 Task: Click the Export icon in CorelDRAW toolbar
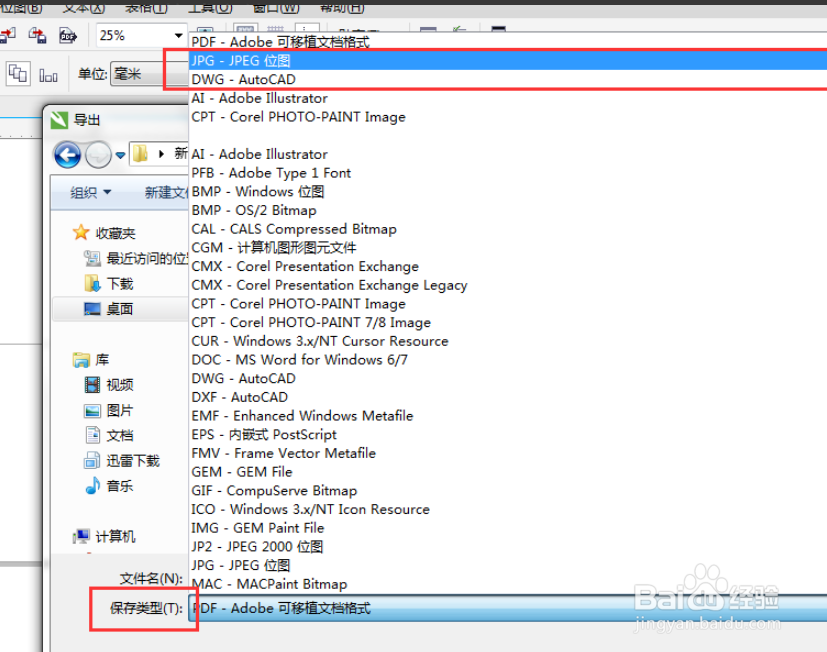37,36
